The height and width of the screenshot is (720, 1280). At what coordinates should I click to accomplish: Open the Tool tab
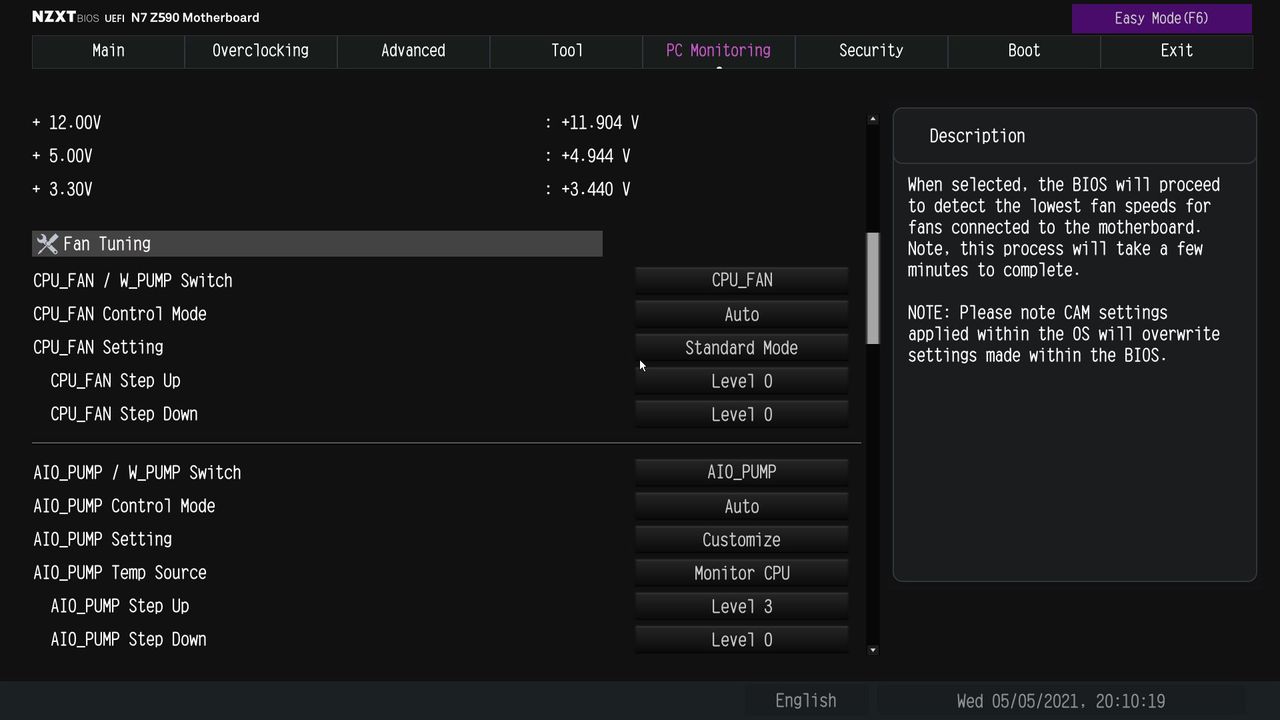click(566, 51)
